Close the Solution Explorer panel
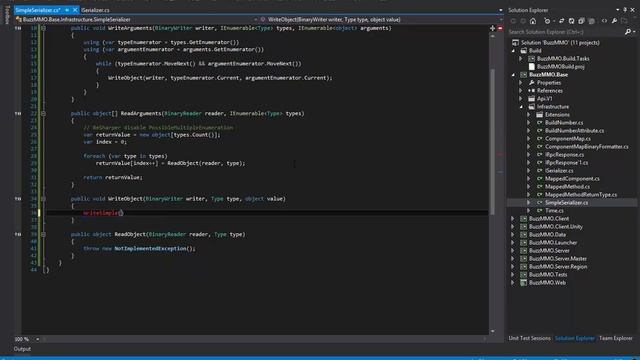 click(633, 10)
